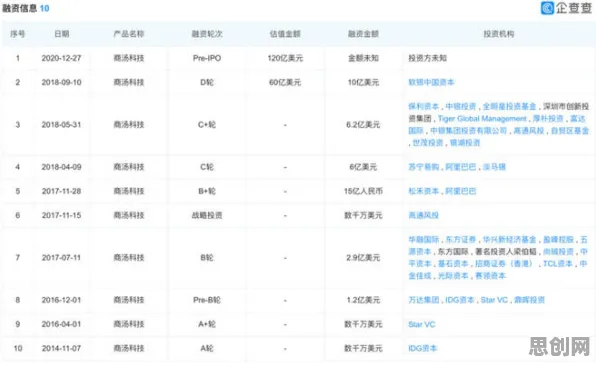Open the 全明星投资基金 investor link

(x=509, y=106)
